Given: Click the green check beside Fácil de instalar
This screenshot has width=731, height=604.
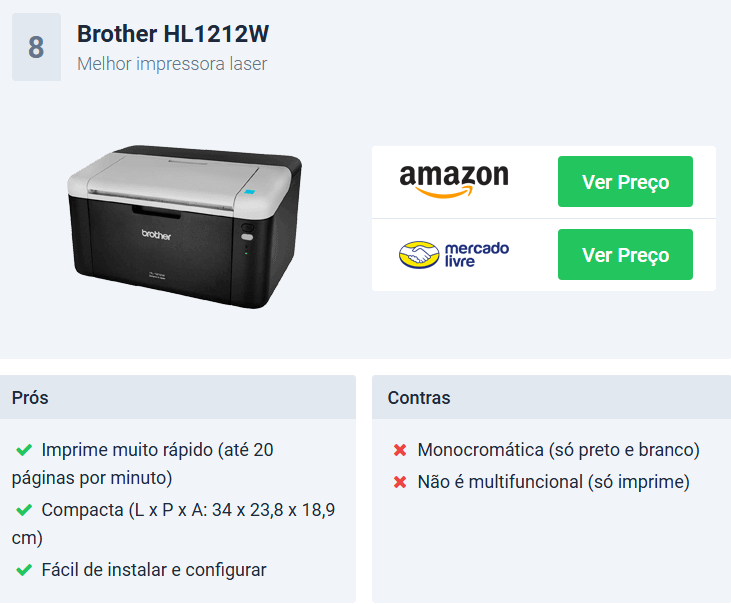Looking at the screenshot, I should coord(24,570).
